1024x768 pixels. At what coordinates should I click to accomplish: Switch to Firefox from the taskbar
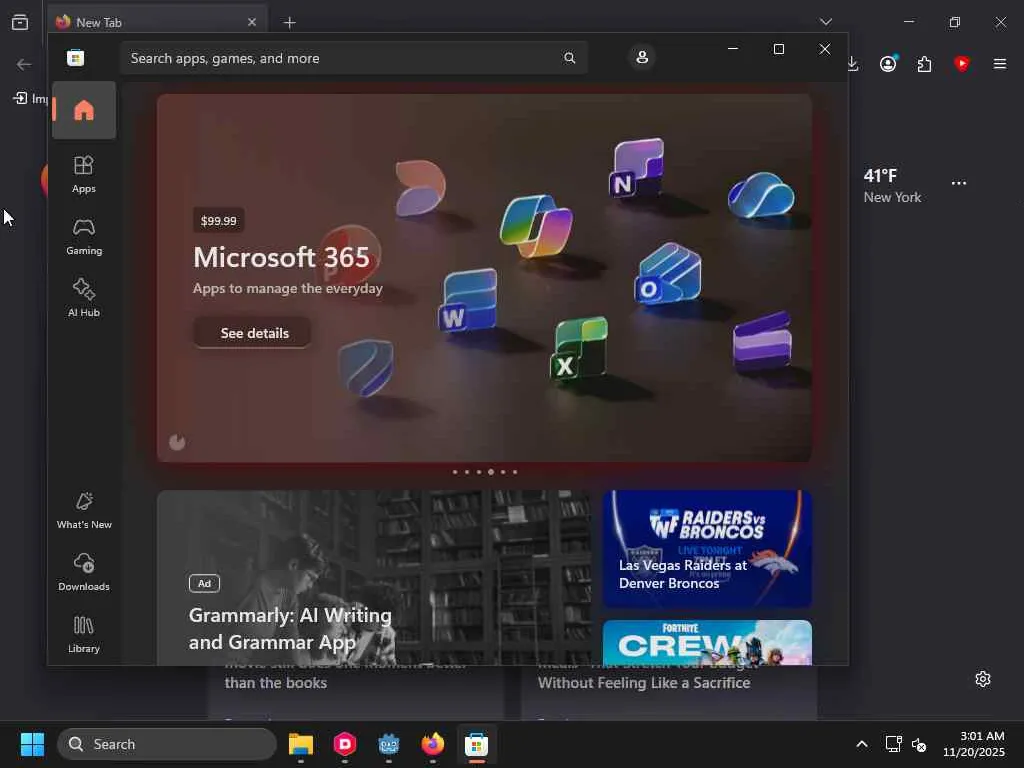432,744
